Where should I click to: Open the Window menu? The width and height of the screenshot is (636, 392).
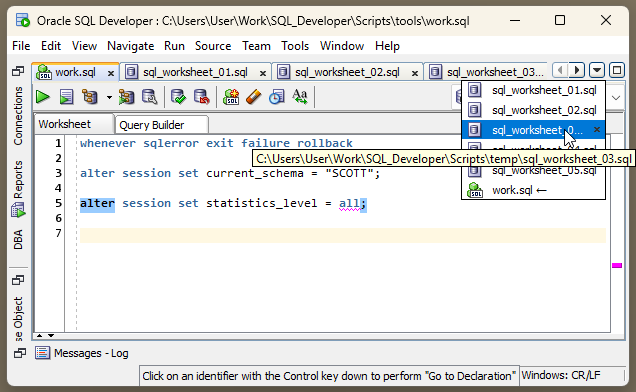coord(342,46)
